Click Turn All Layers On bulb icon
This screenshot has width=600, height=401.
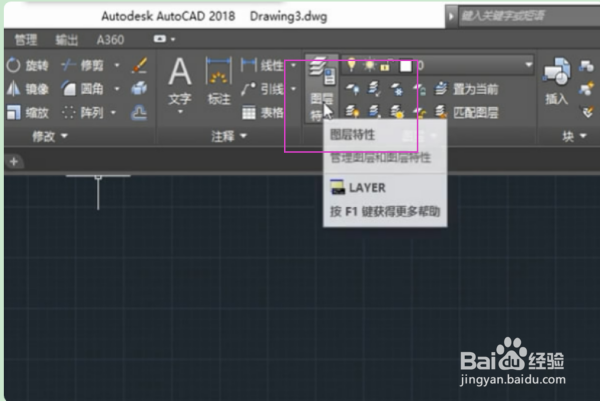coord(352,112)
